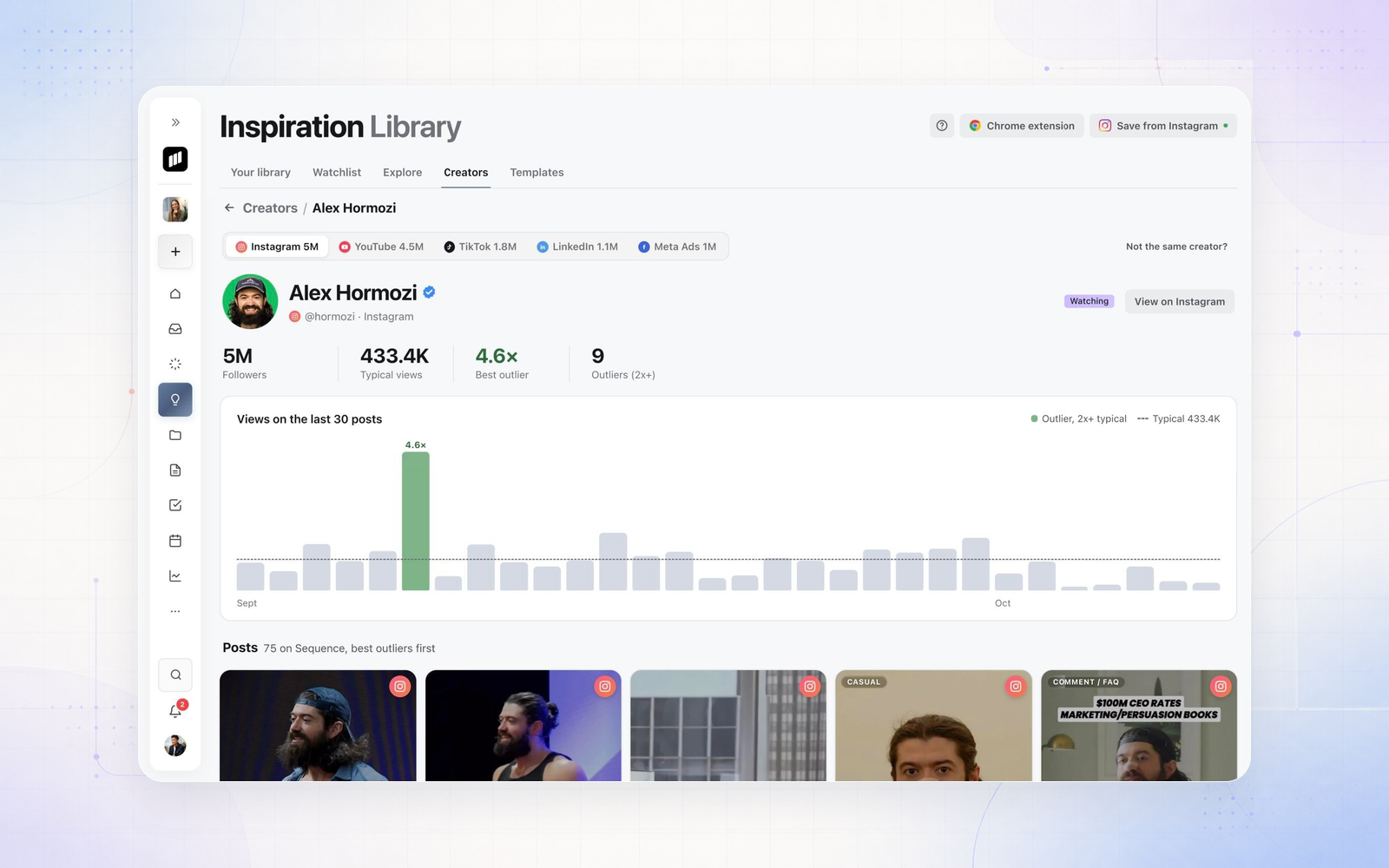Open the analytics line chart icon
The height and width of the screenshot is (868, 1389).
click(175, 575)
